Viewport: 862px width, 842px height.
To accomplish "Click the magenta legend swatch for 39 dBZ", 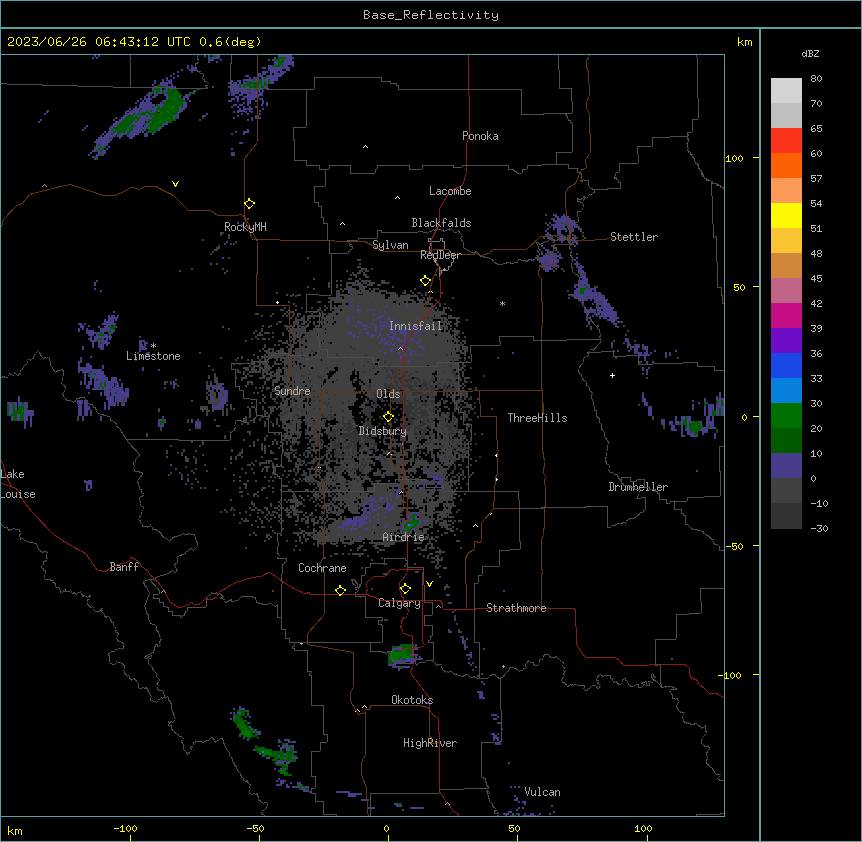I will pyautogui.click(x=786, y=315).
